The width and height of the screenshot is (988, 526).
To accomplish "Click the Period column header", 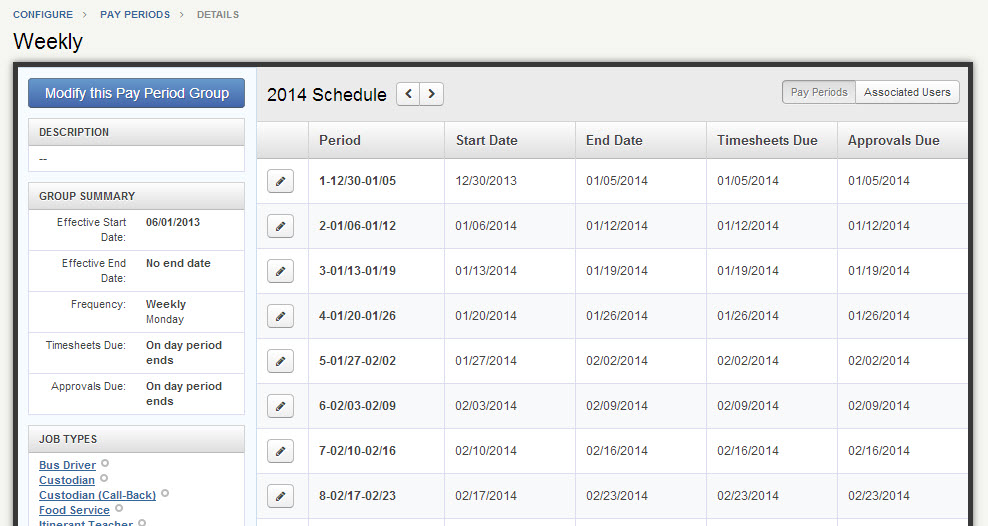I will click(376, 140).
